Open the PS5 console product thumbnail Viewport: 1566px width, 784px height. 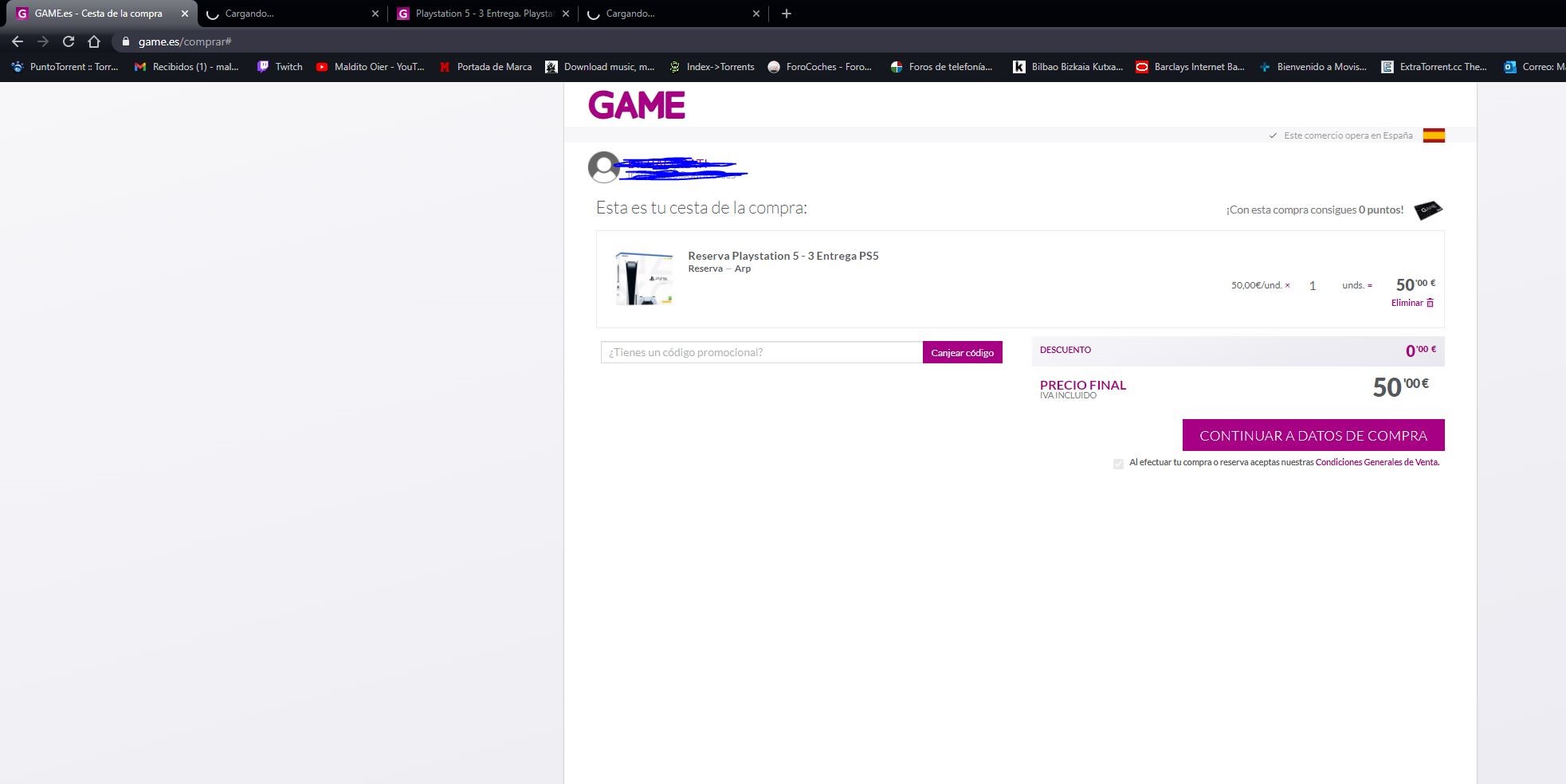644,278
